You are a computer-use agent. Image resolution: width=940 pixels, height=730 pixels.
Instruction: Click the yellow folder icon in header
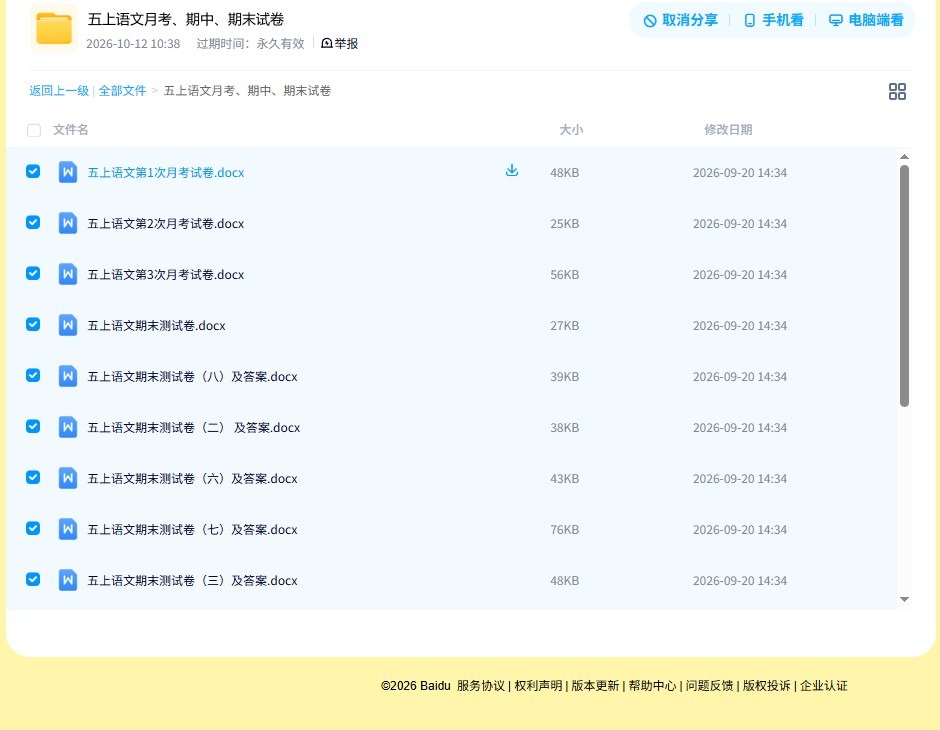coord(54,28)
